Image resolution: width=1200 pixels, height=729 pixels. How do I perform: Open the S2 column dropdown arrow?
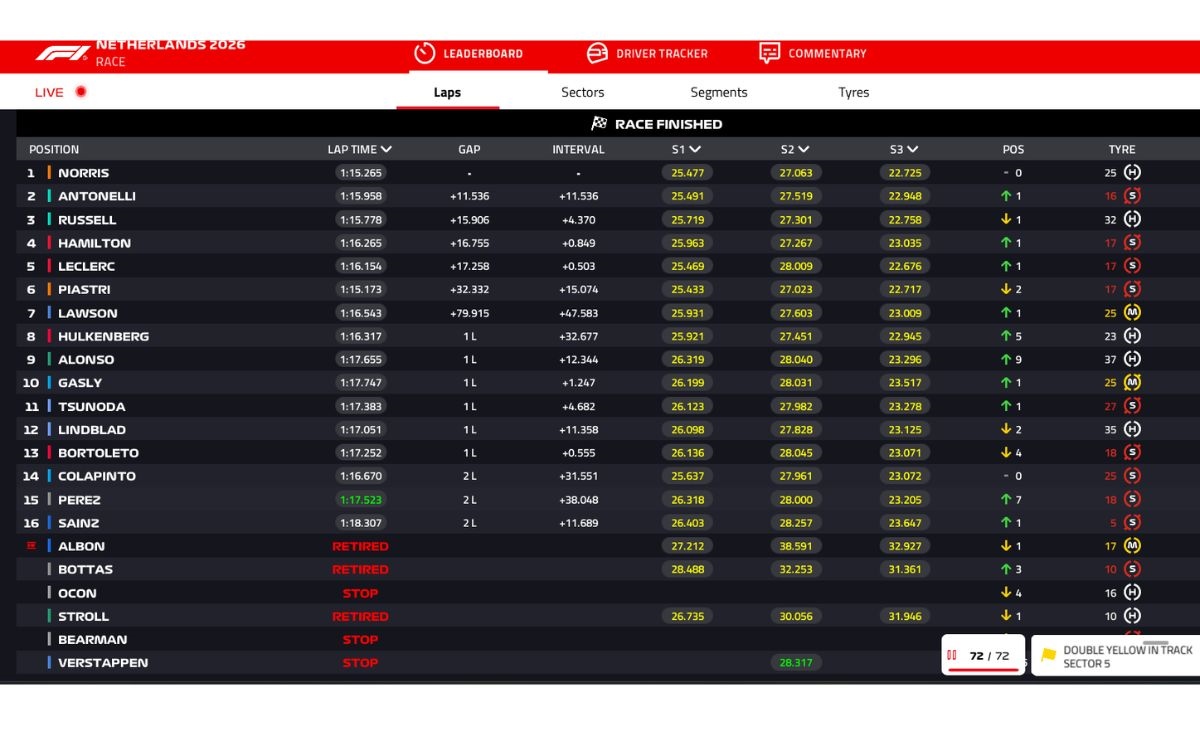pos(803,149)
